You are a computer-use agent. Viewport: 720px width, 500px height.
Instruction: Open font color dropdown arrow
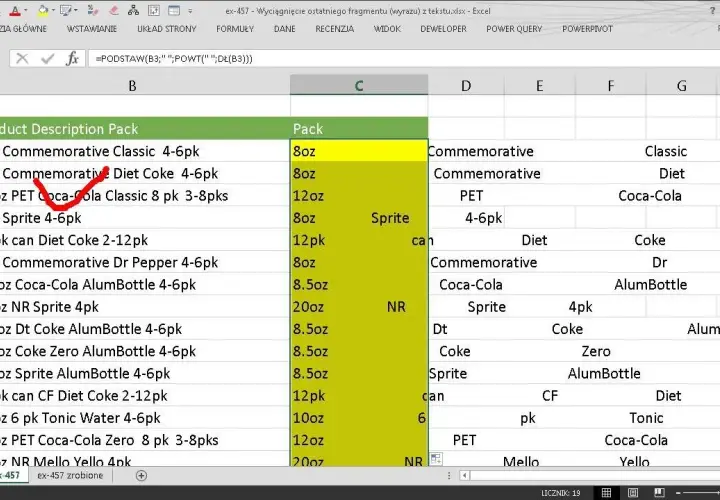[25, 11]
